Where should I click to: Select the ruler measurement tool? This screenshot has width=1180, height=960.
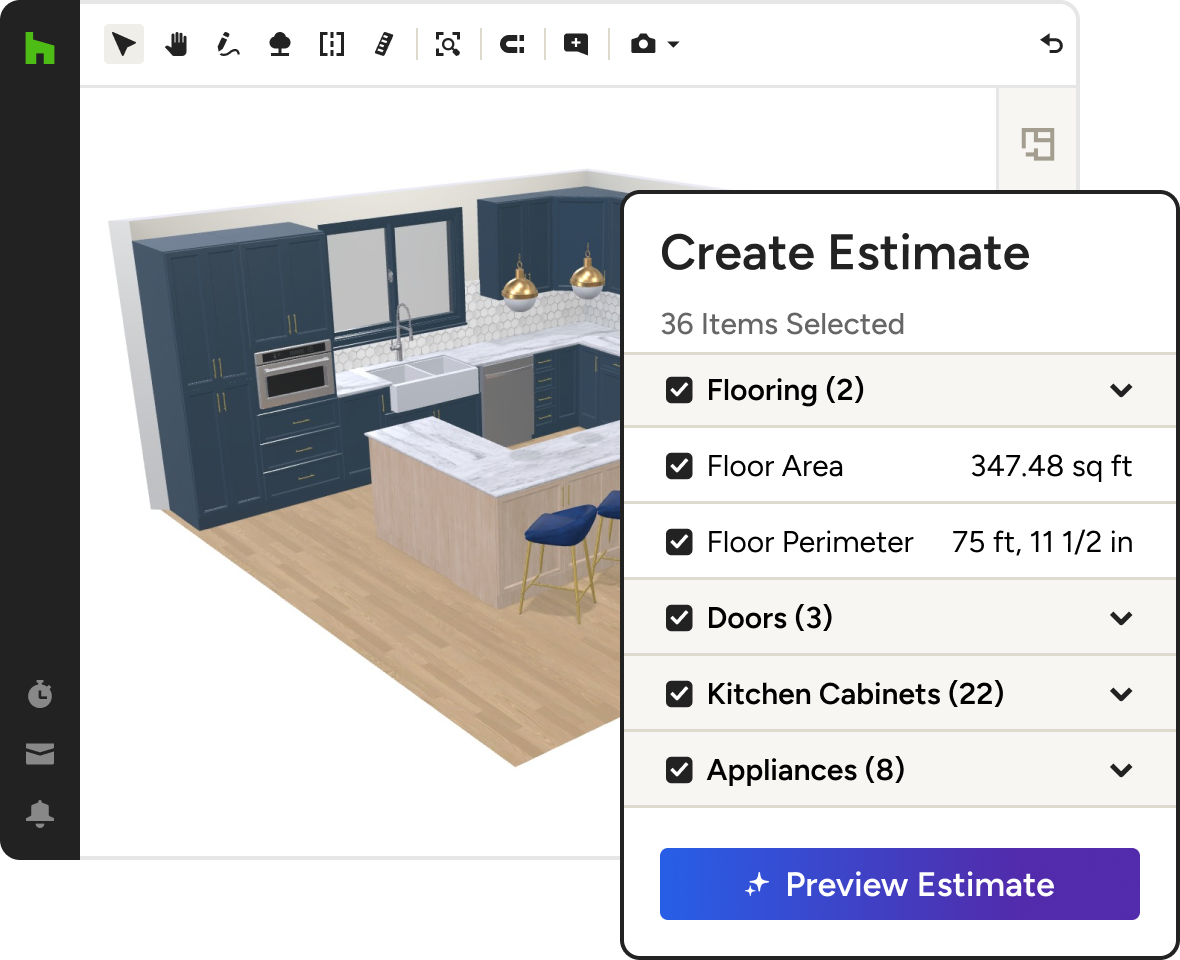click(x=385, y=44)
